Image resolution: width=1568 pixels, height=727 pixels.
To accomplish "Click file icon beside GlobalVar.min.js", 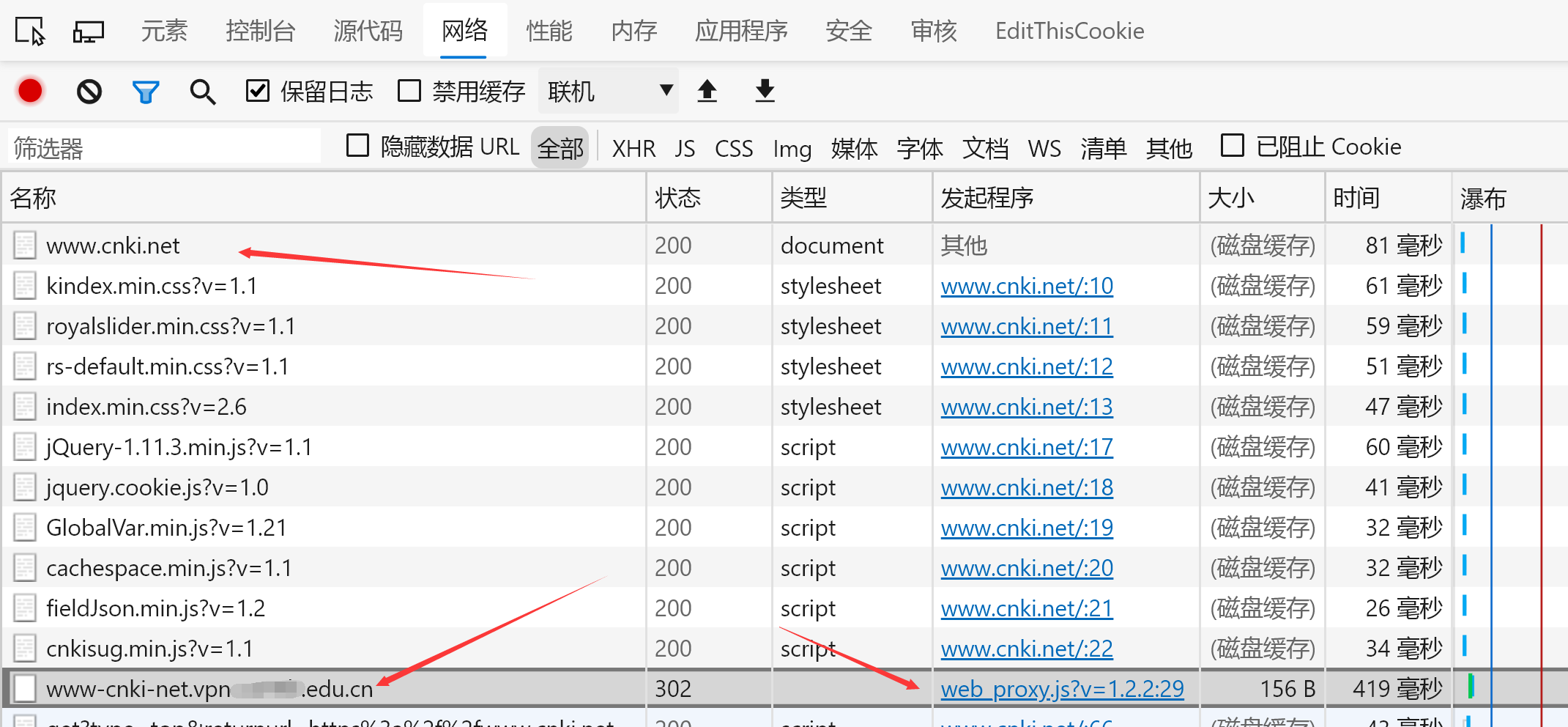I will pyautogui.click(x=25, y=528).
